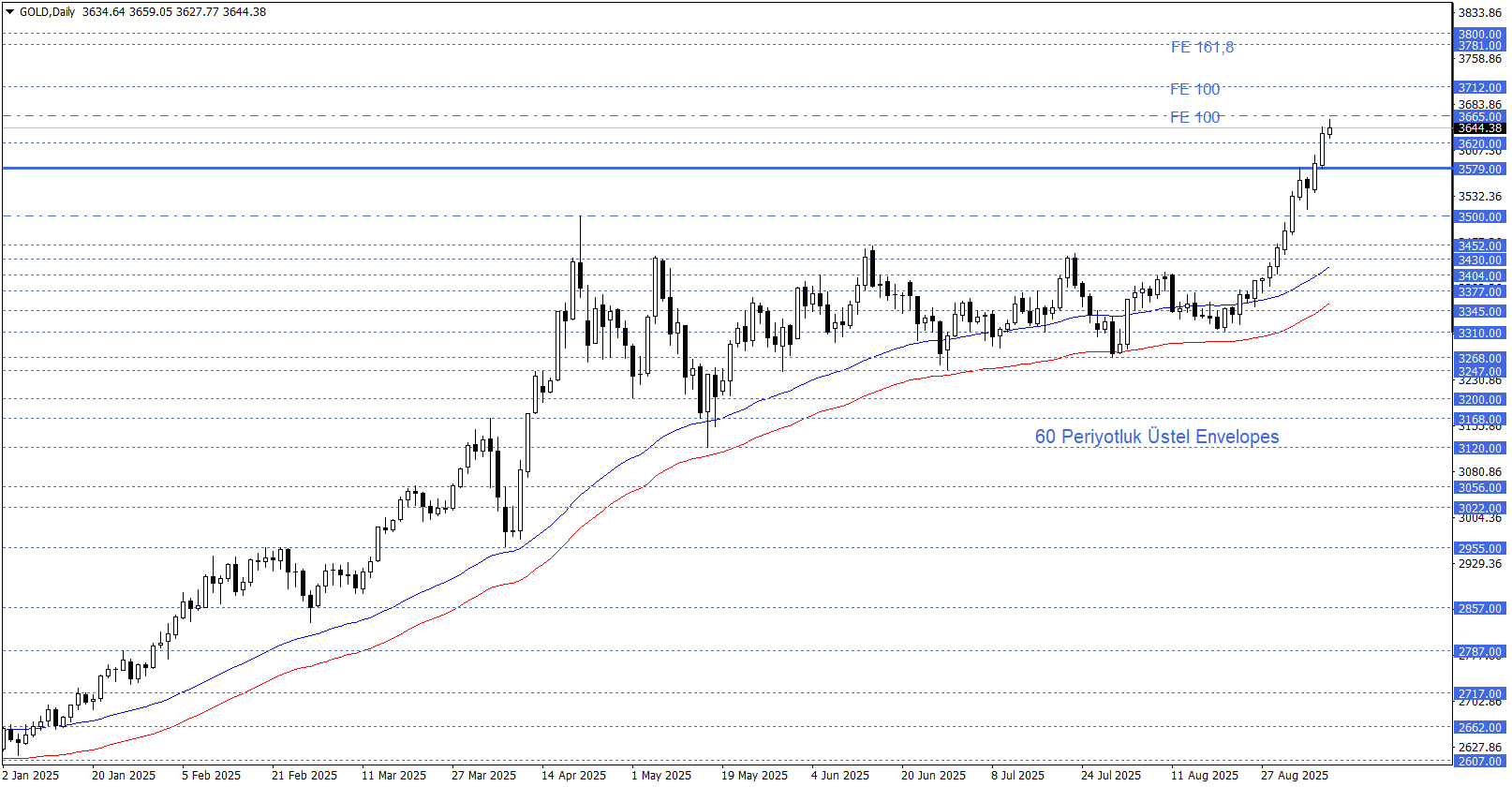
Task: Click the 3268.00 price level tag
Action: [1479, 359]
